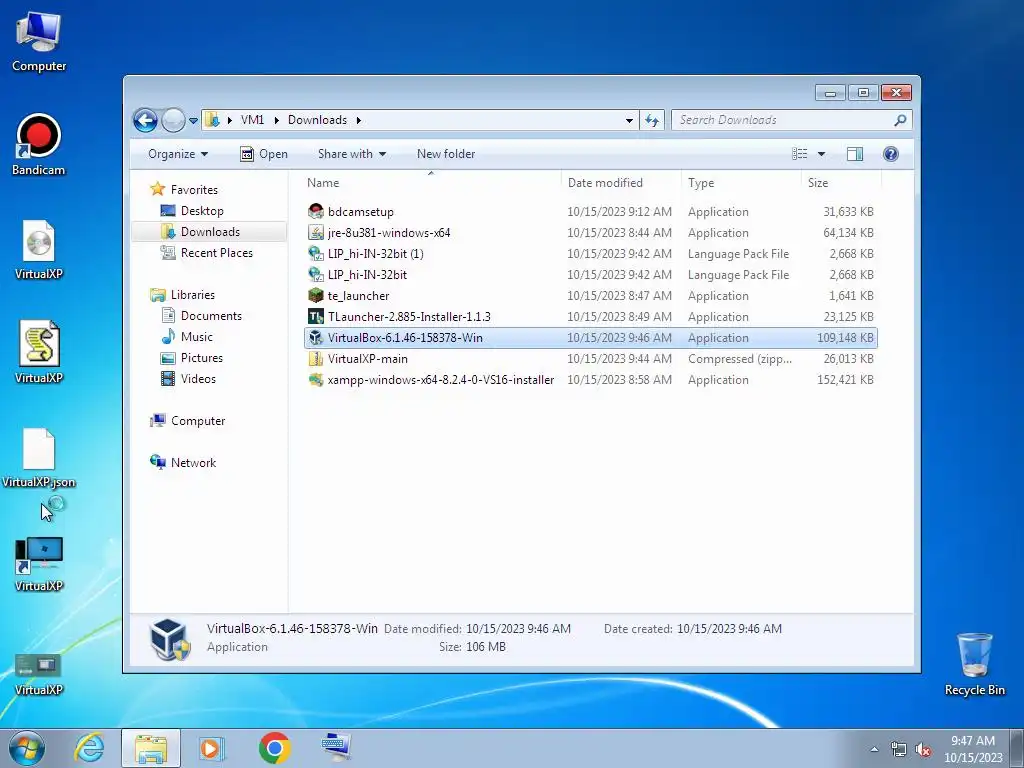1024x768 pixels.
Task: Open Windows Media Player from taskbar
Action: click(x=211, y=748)
